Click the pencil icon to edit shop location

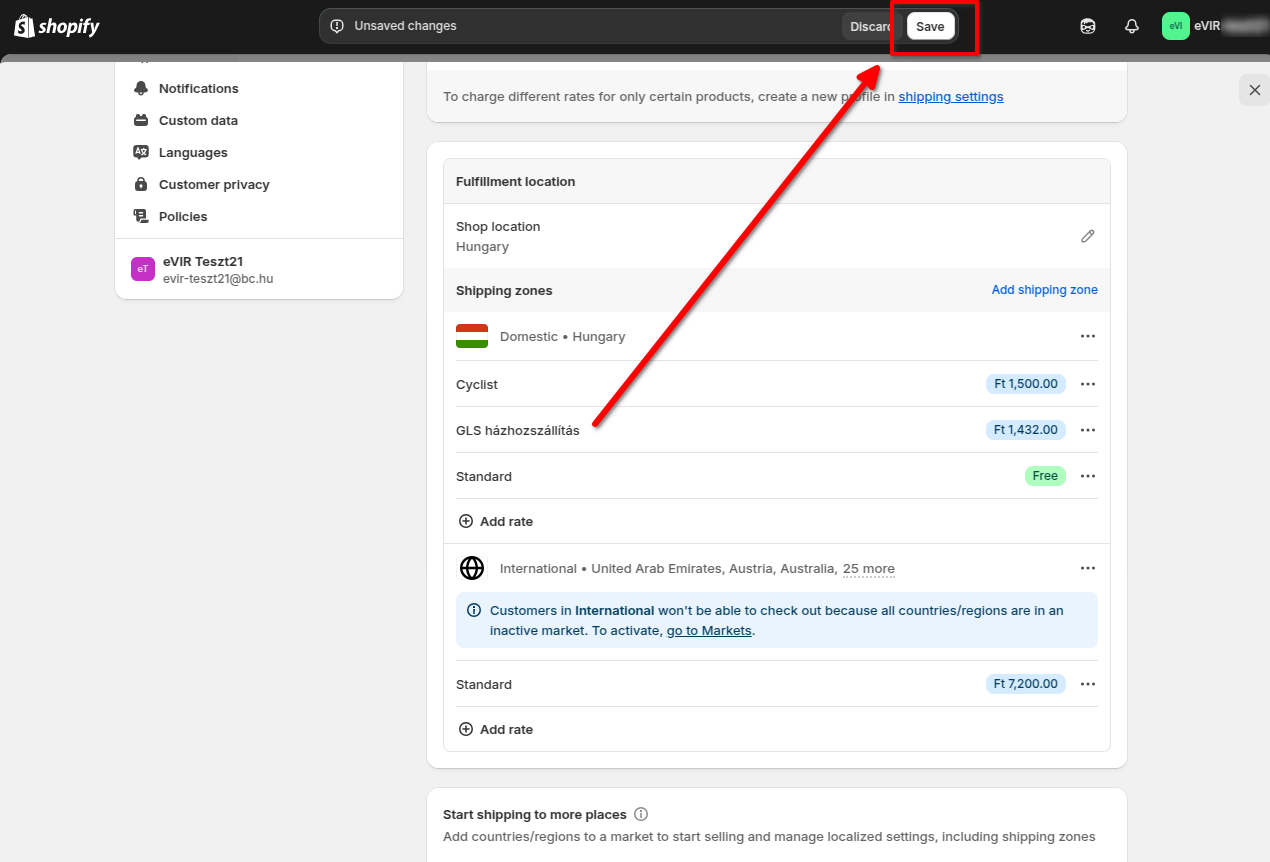tap(1088, 236)
